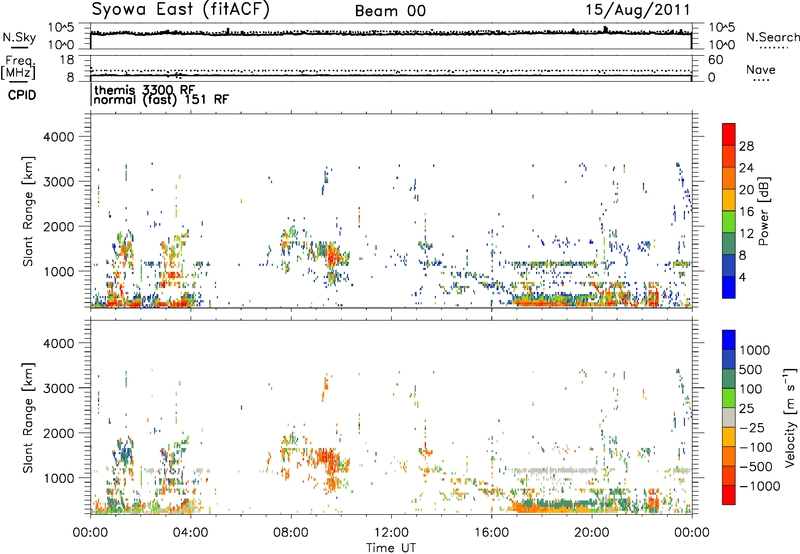Viewport: 800px width, 554px height.
Task: Select the "-1000" label on Velocity color bar
Action: point(760,486)
